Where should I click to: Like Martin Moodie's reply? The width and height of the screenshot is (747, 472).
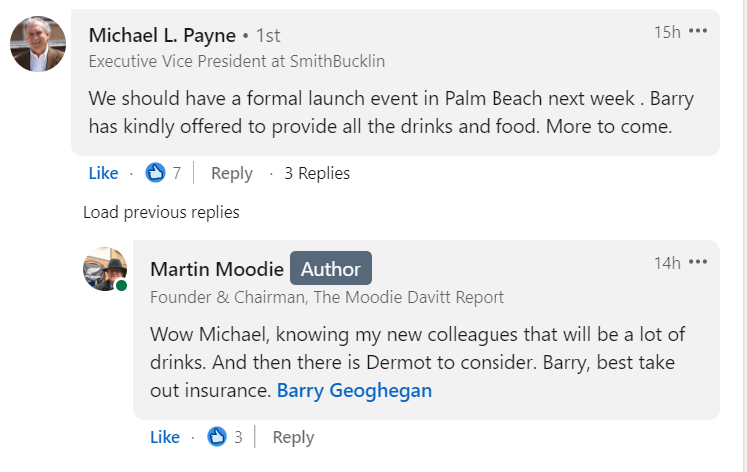coord(165,437)
